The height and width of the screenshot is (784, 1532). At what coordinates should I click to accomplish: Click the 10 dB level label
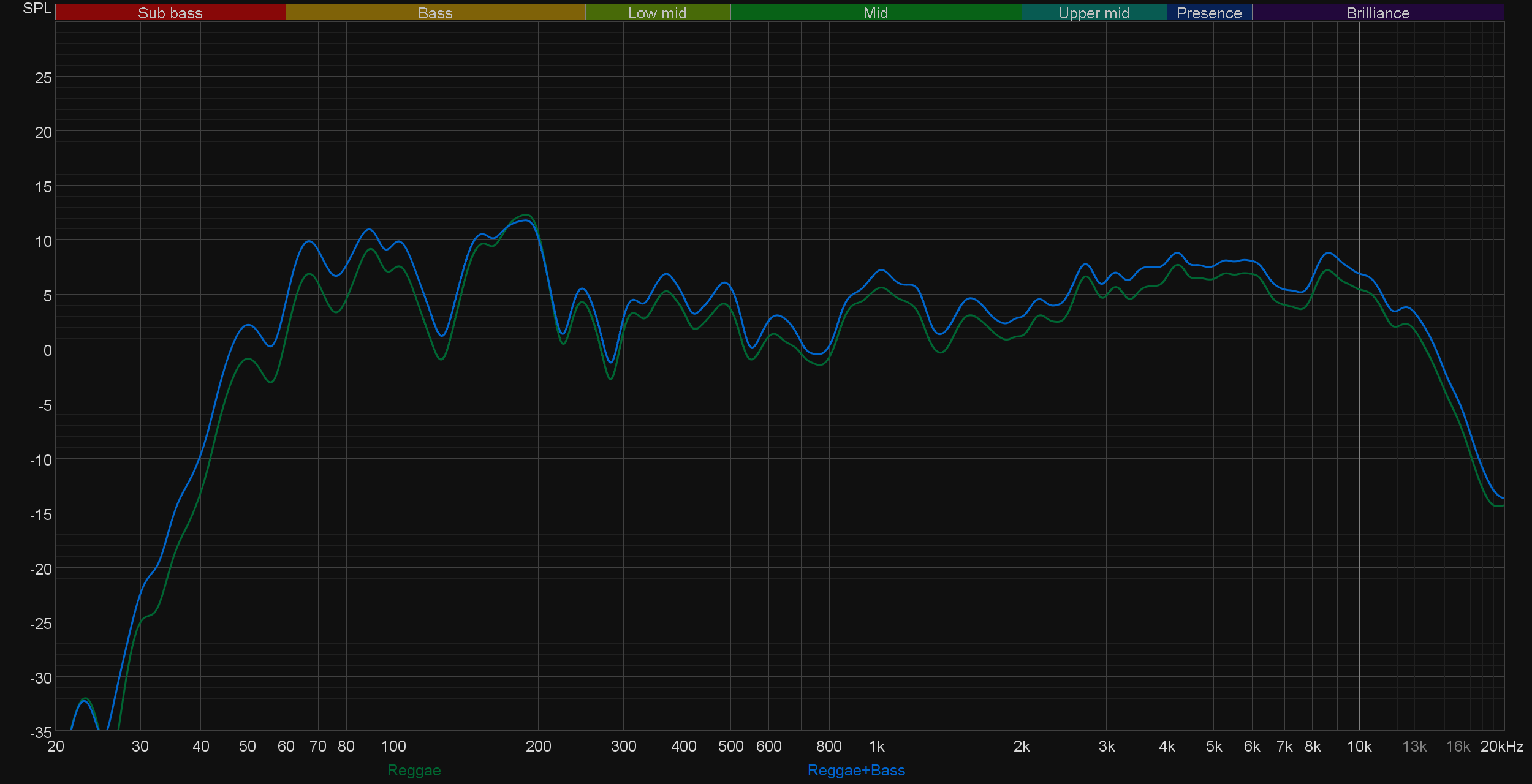[43, 241]
